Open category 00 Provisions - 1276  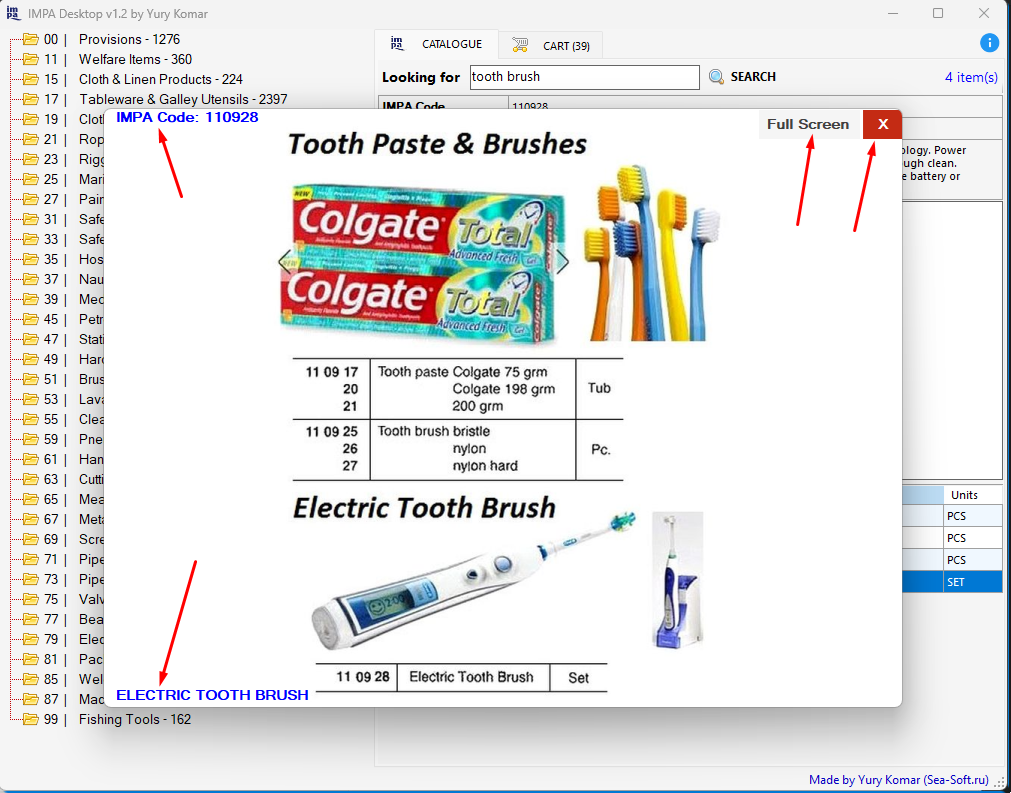(x=129, y=39)
